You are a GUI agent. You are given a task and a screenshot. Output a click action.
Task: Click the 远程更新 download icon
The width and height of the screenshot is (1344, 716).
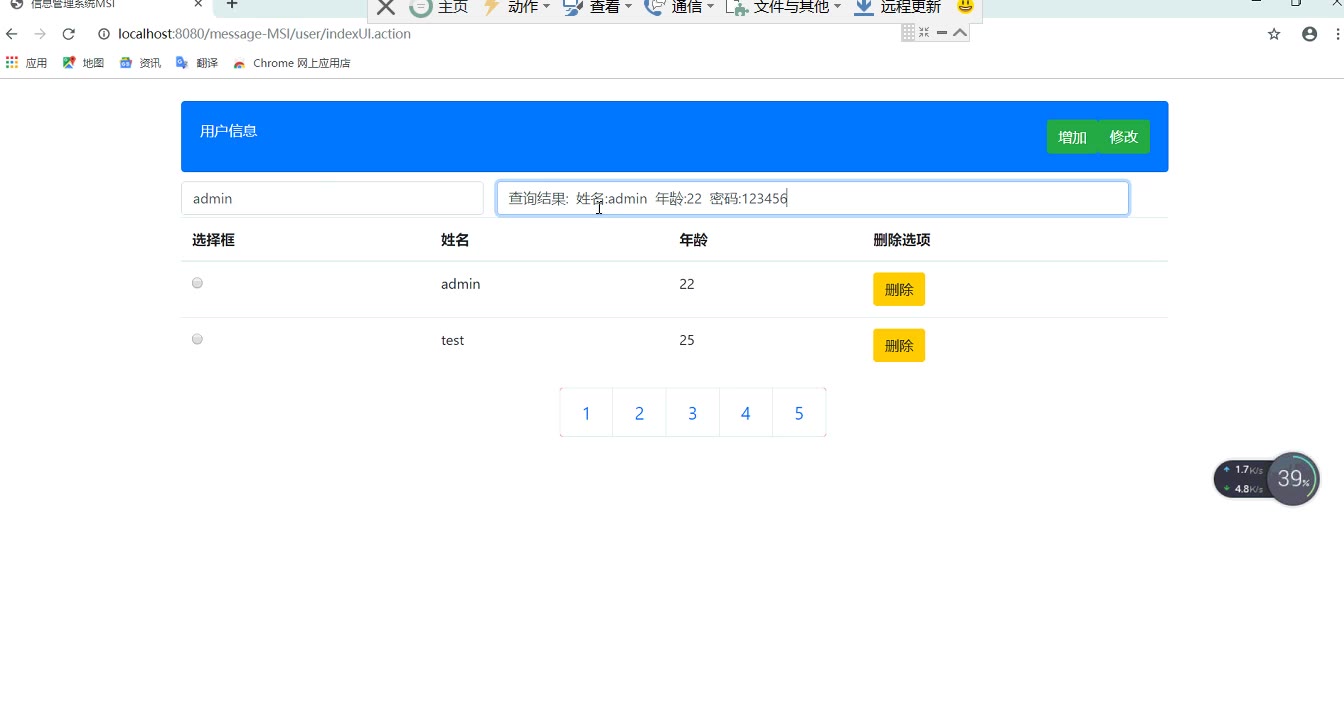[x=864, y=8]
